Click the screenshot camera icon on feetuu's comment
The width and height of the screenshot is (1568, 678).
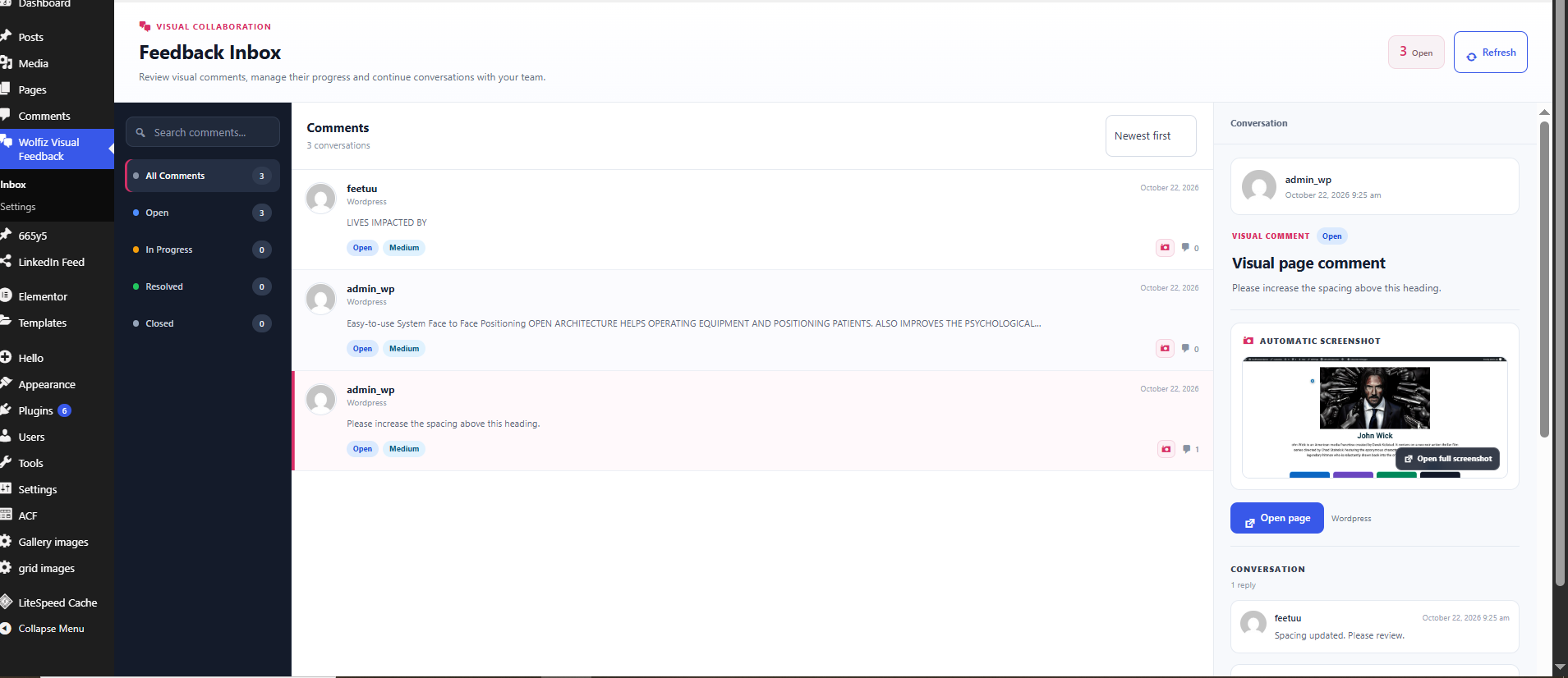1165,247
